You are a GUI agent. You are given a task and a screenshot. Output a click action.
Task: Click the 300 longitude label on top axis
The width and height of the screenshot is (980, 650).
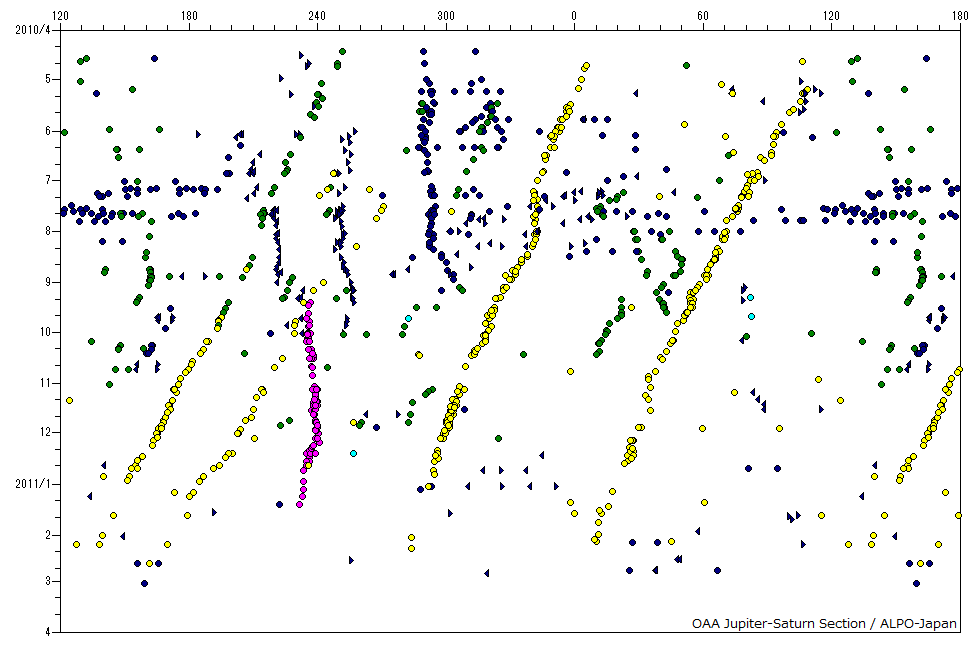446,16
